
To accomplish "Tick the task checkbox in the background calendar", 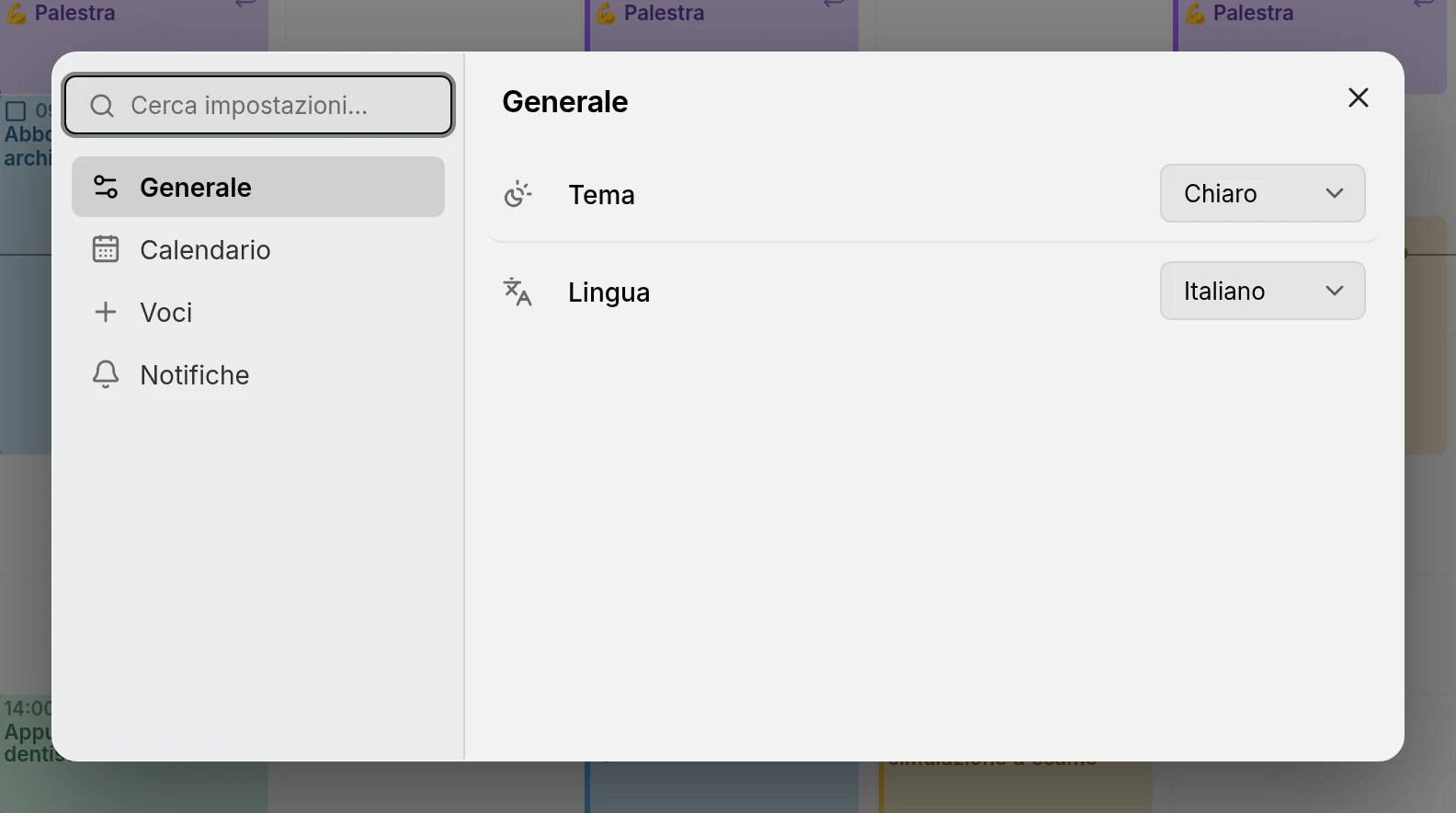I will coord(16,111).
